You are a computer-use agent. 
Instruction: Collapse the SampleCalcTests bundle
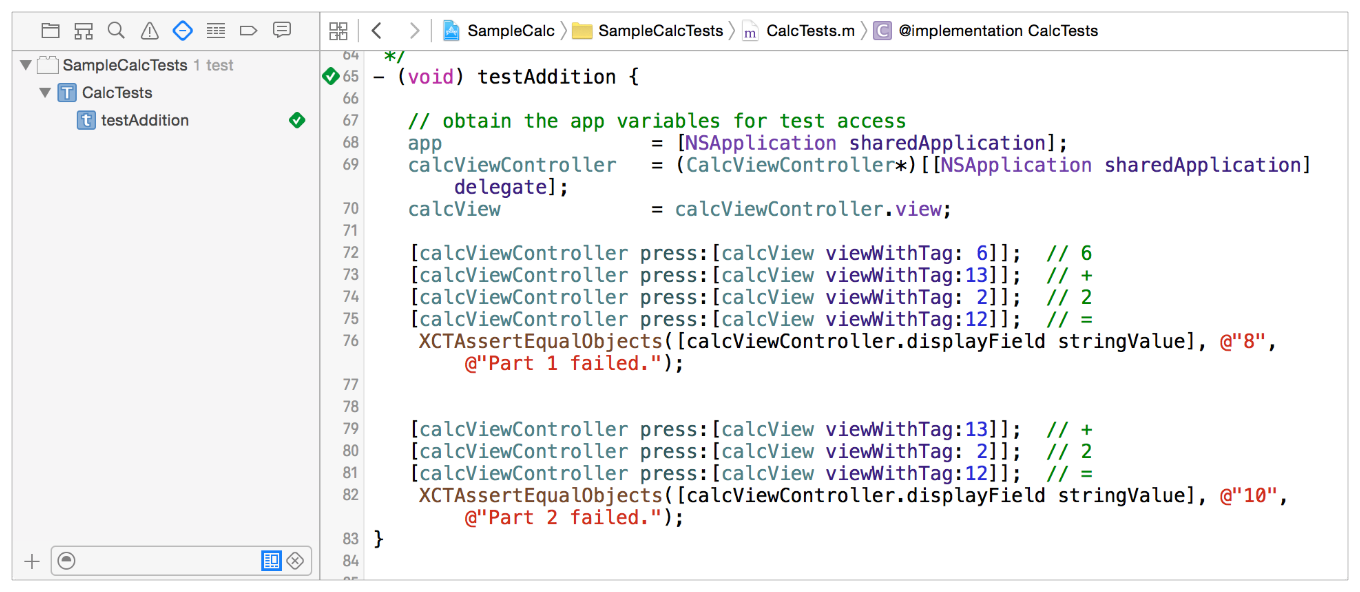(26, 65)
